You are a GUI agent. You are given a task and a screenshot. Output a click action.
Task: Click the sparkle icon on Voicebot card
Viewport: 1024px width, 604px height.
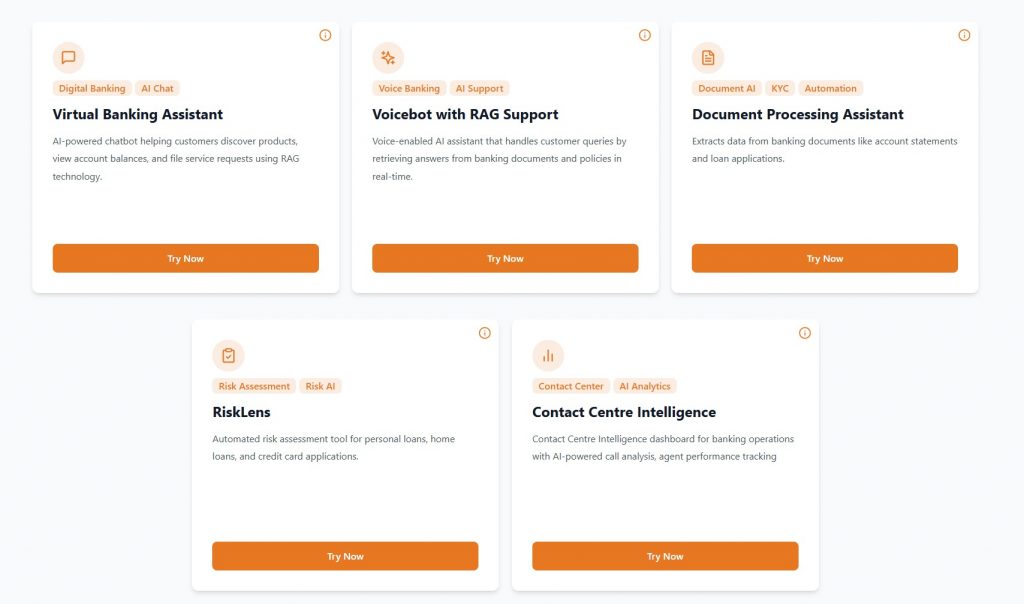click(388, 58)
